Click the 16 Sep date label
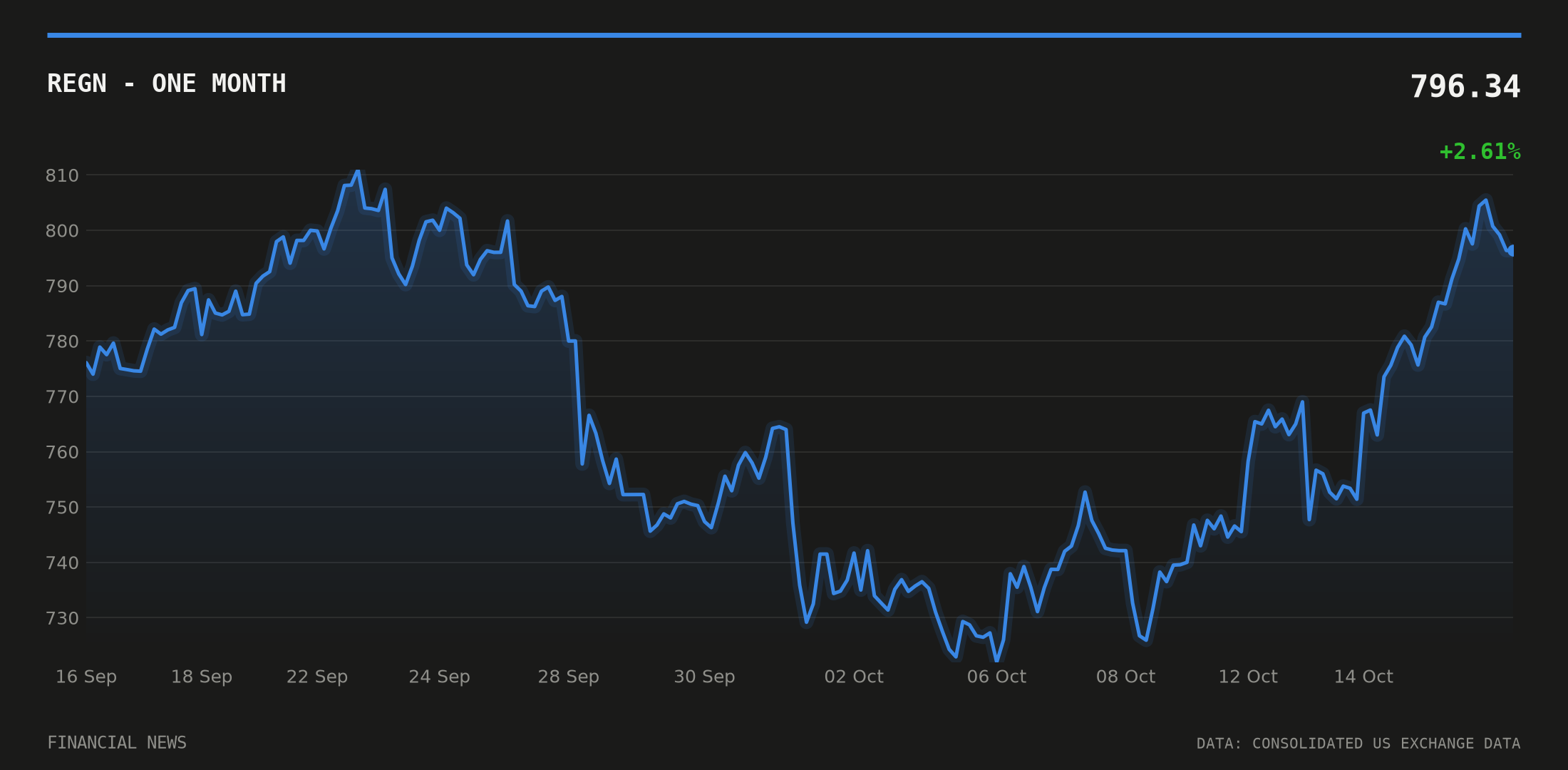 tap(86, 677)
